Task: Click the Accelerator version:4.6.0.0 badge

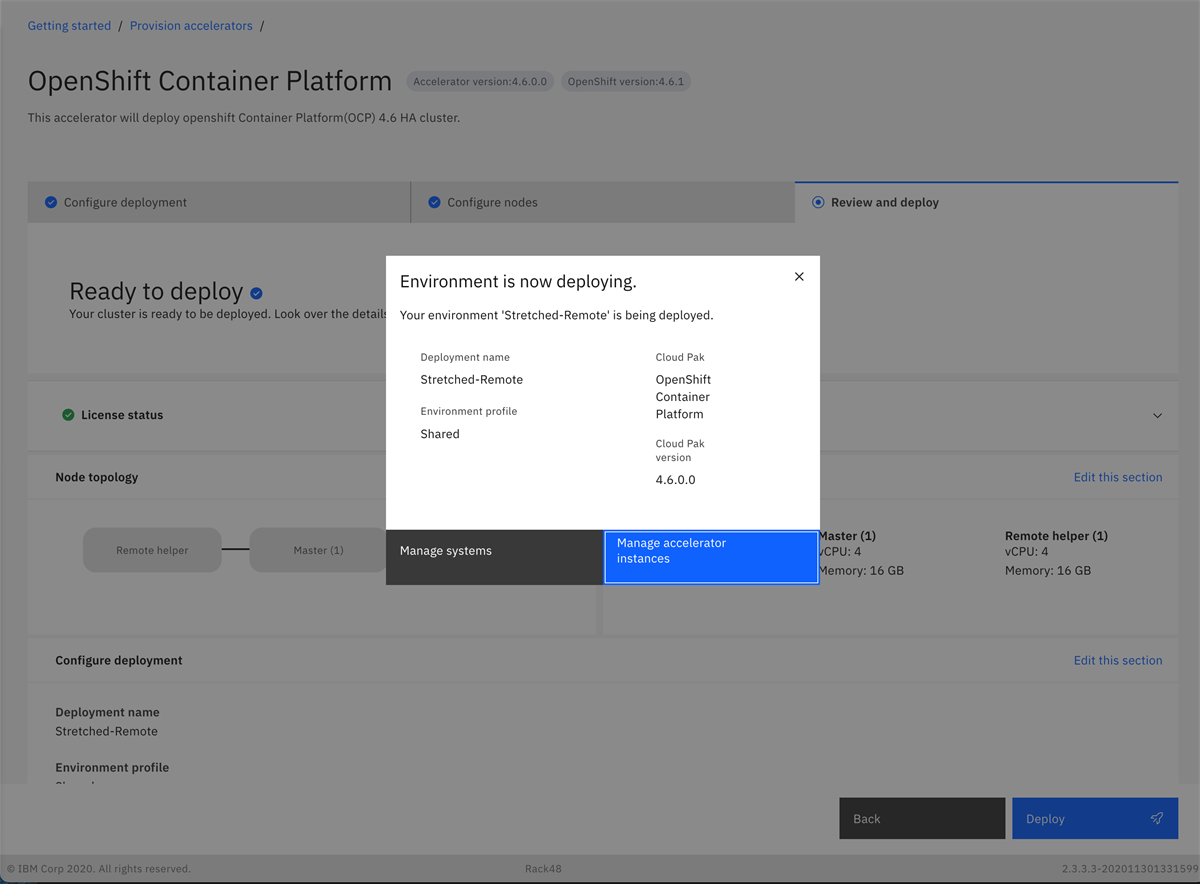Action: (480, 81)
